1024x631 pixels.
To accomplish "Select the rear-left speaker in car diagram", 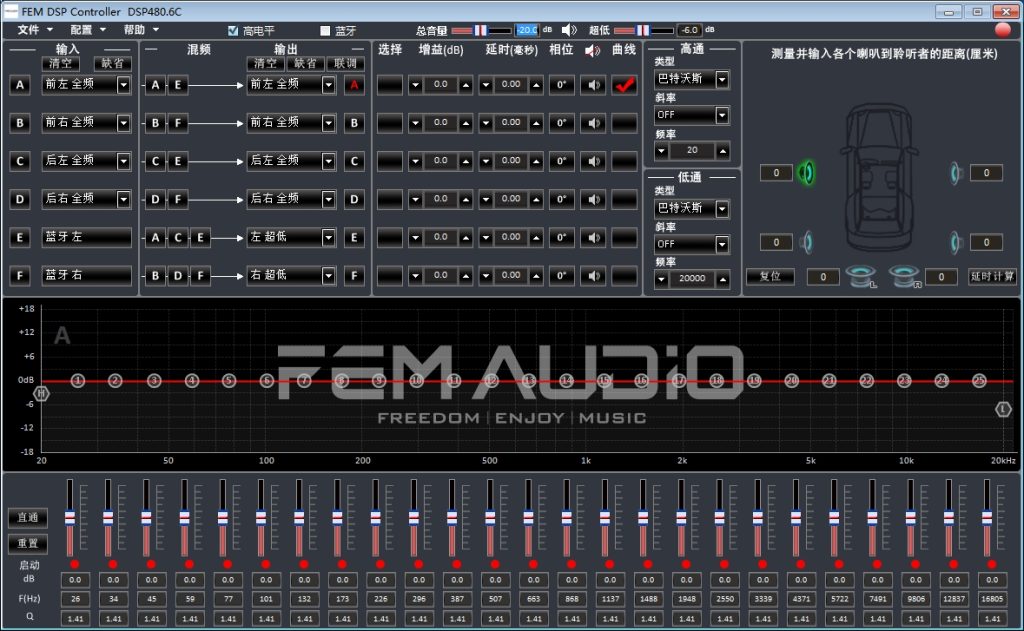I will (x=807, y=242).
